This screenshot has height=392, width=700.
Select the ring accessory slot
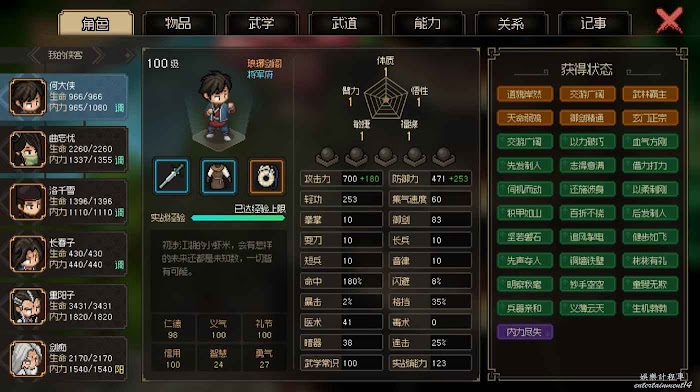[x=266, y=176]
